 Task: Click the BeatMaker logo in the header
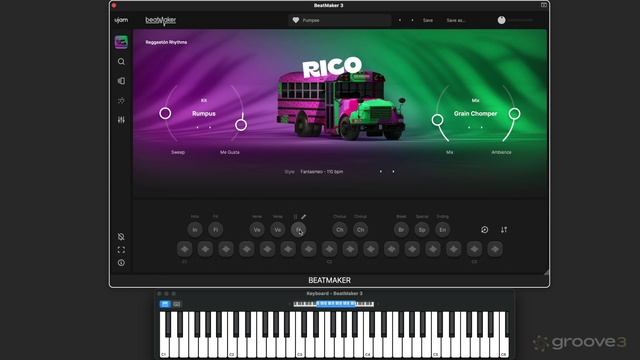coord(161,20)
